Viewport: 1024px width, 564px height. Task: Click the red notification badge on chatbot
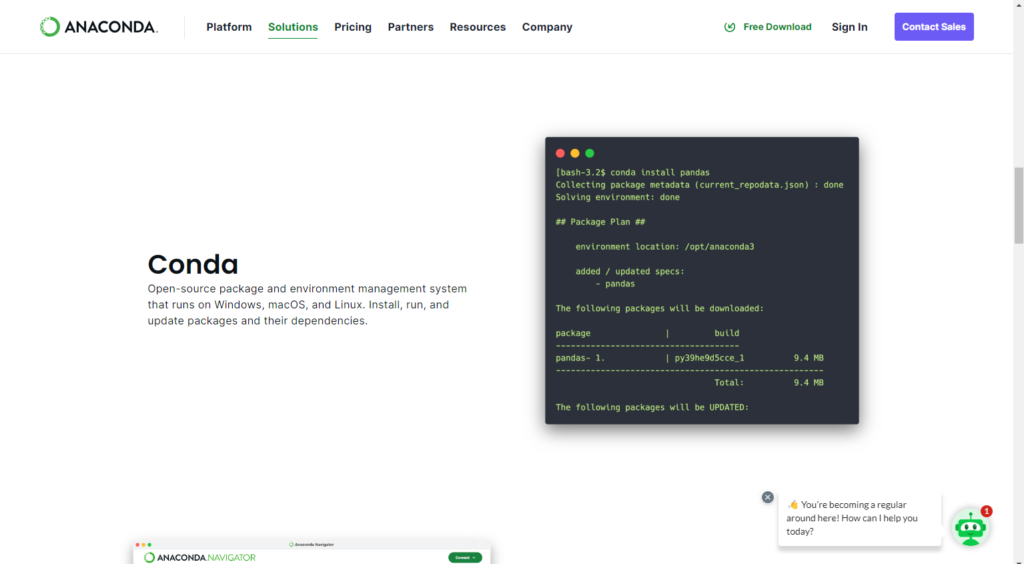[986, 511]
